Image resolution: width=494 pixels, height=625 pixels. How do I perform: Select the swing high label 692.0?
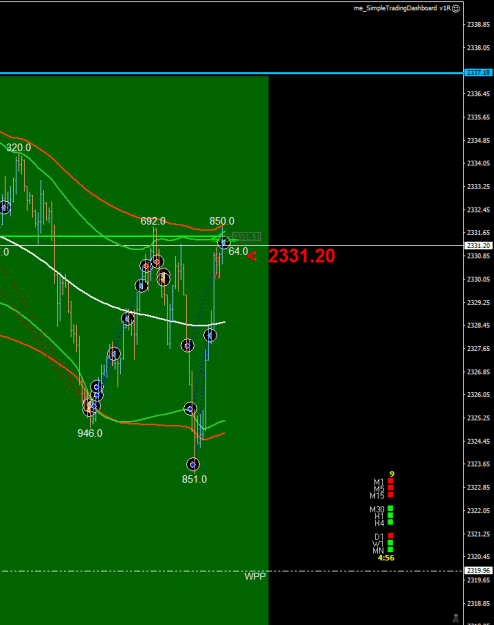(x=153, y=221)
